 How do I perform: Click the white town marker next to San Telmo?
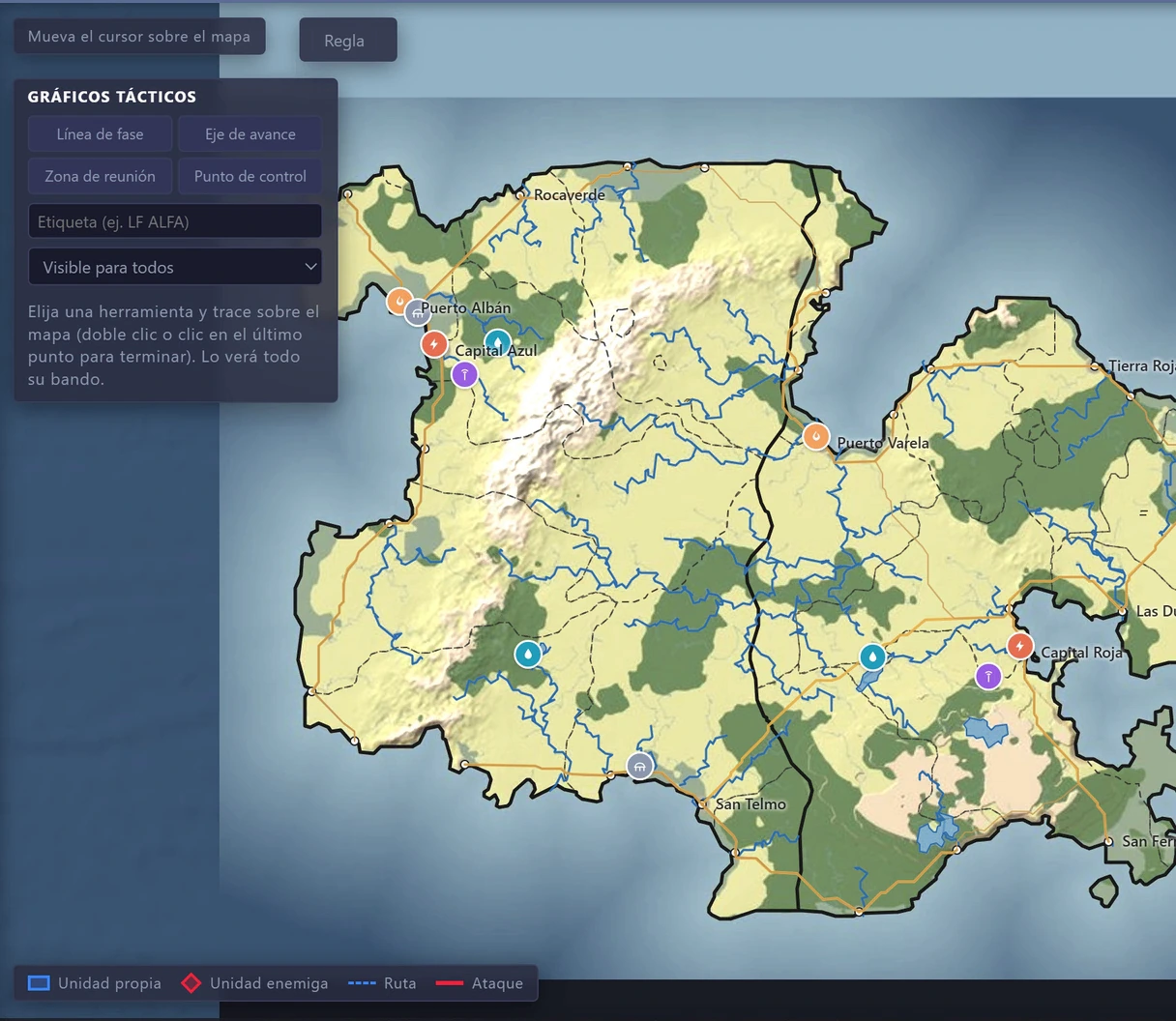(703, 803)
